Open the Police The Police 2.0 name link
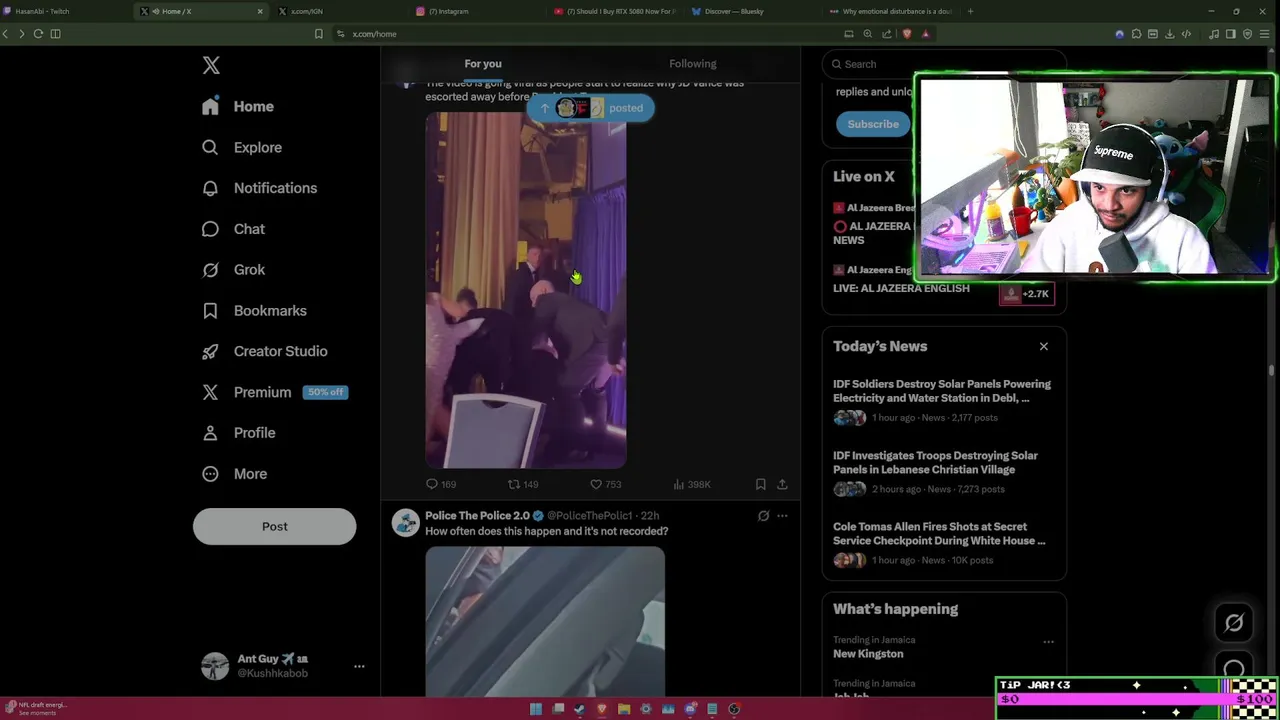1280x720 pixels. (x=477, y=516)
